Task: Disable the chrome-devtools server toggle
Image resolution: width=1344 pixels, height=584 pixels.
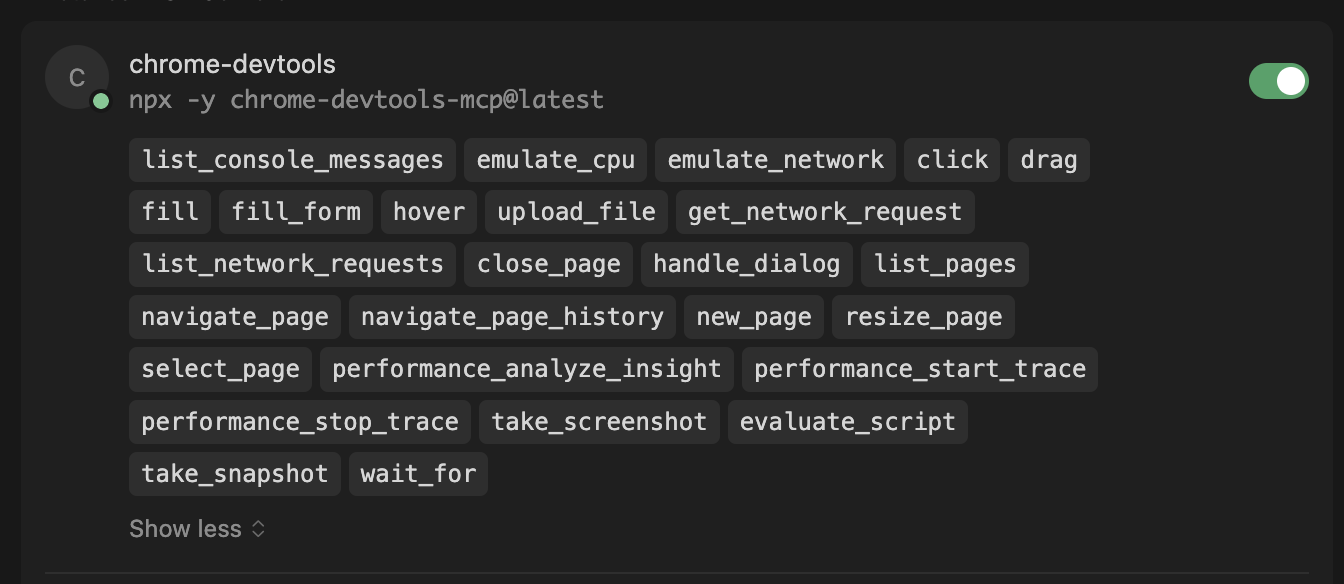Action: point(1278,81)
